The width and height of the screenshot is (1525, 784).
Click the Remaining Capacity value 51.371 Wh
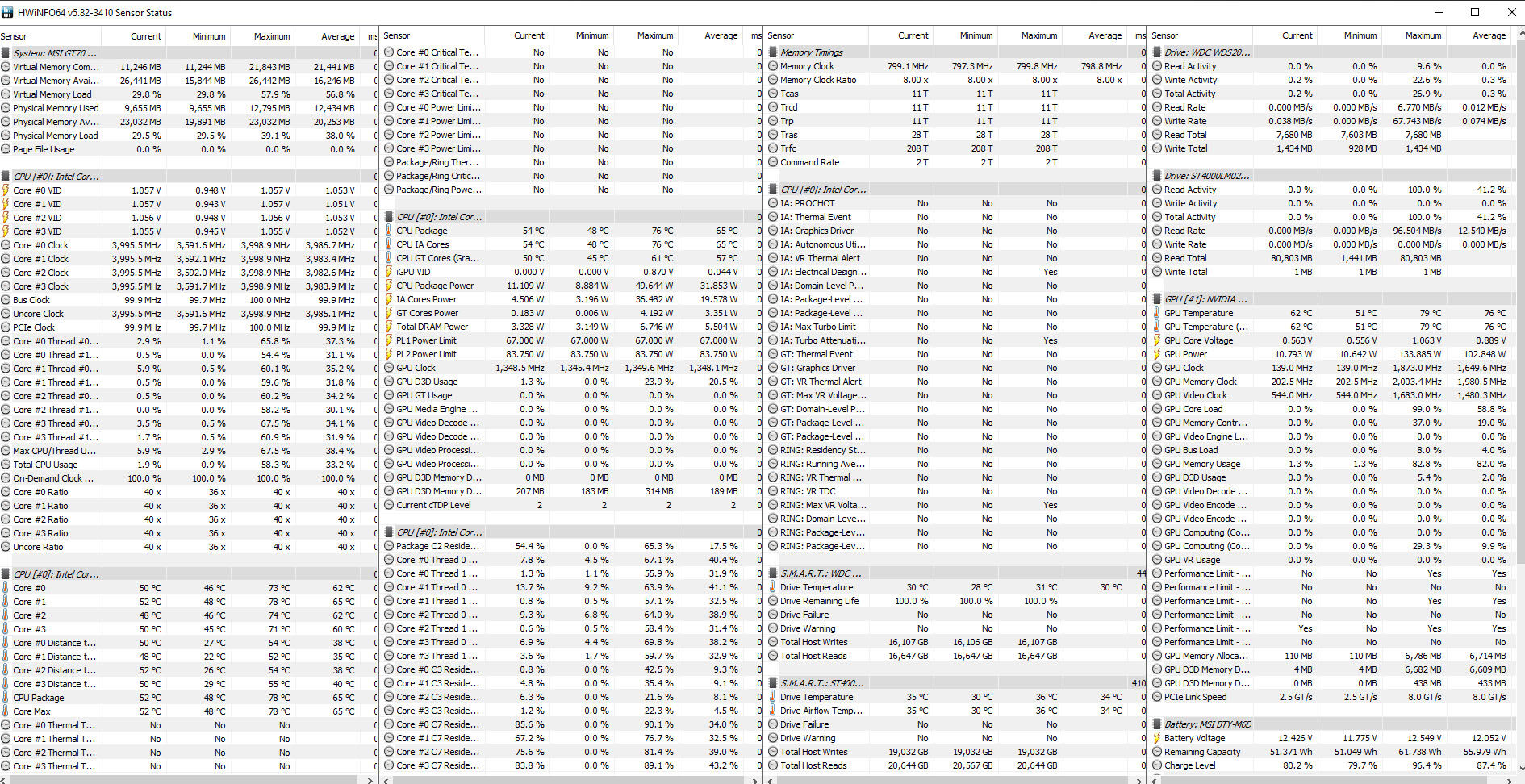click(1291, 752)
